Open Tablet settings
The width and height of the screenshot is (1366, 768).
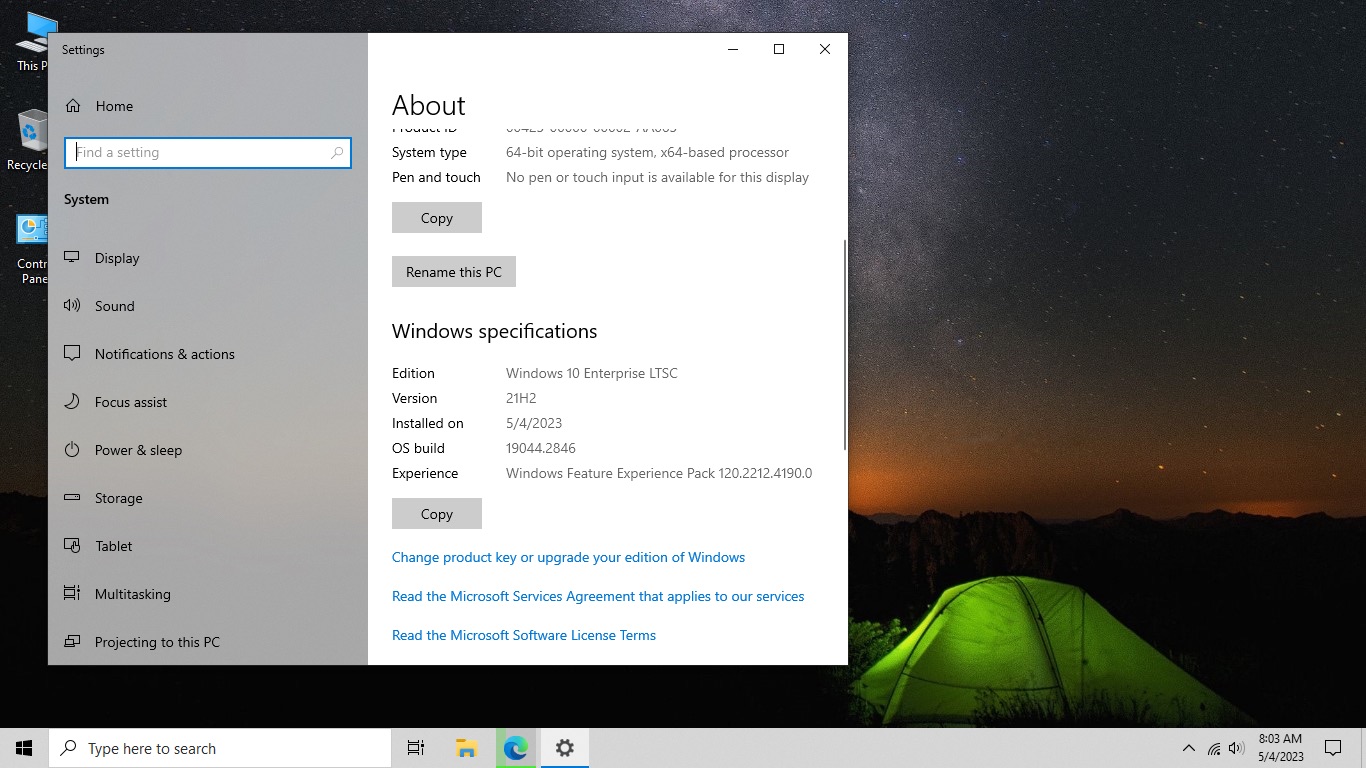(x=208, y=546)
